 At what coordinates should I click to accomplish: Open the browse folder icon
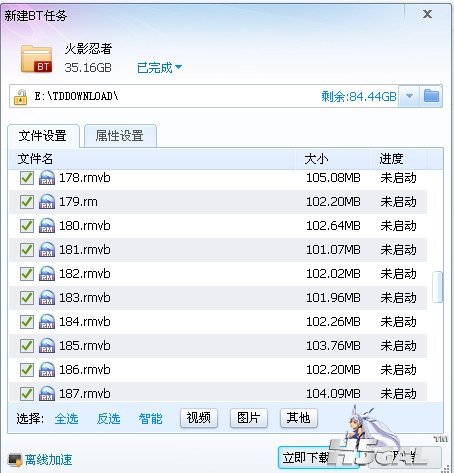click(x=431, y=96)
